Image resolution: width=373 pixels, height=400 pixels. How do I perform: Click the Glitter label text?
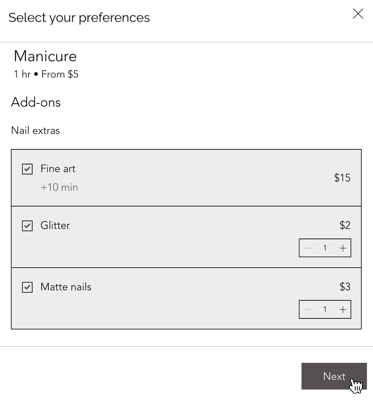(55, 225)
